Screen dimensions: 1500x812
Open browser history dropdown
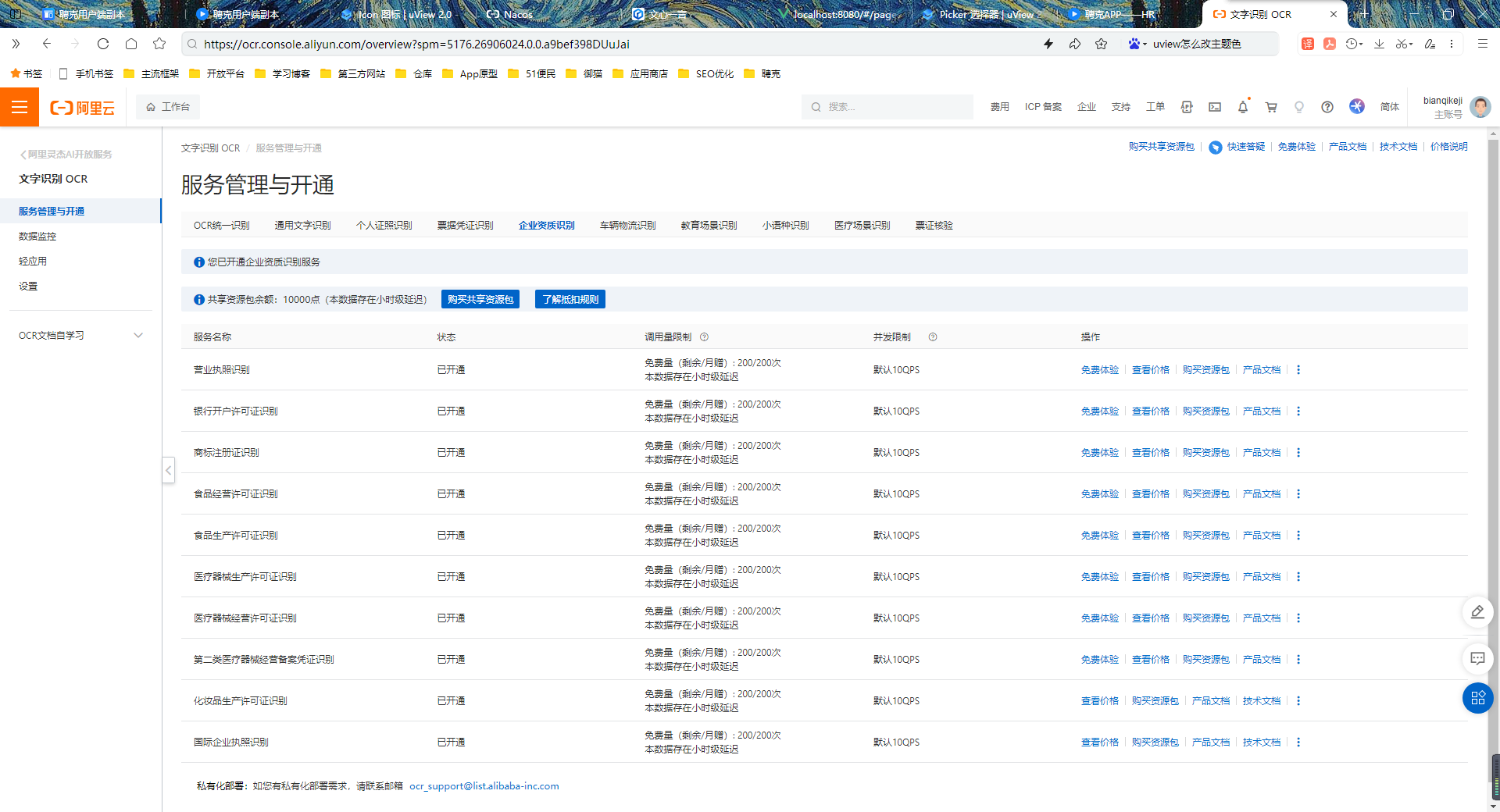click(x=1354, y=44)
